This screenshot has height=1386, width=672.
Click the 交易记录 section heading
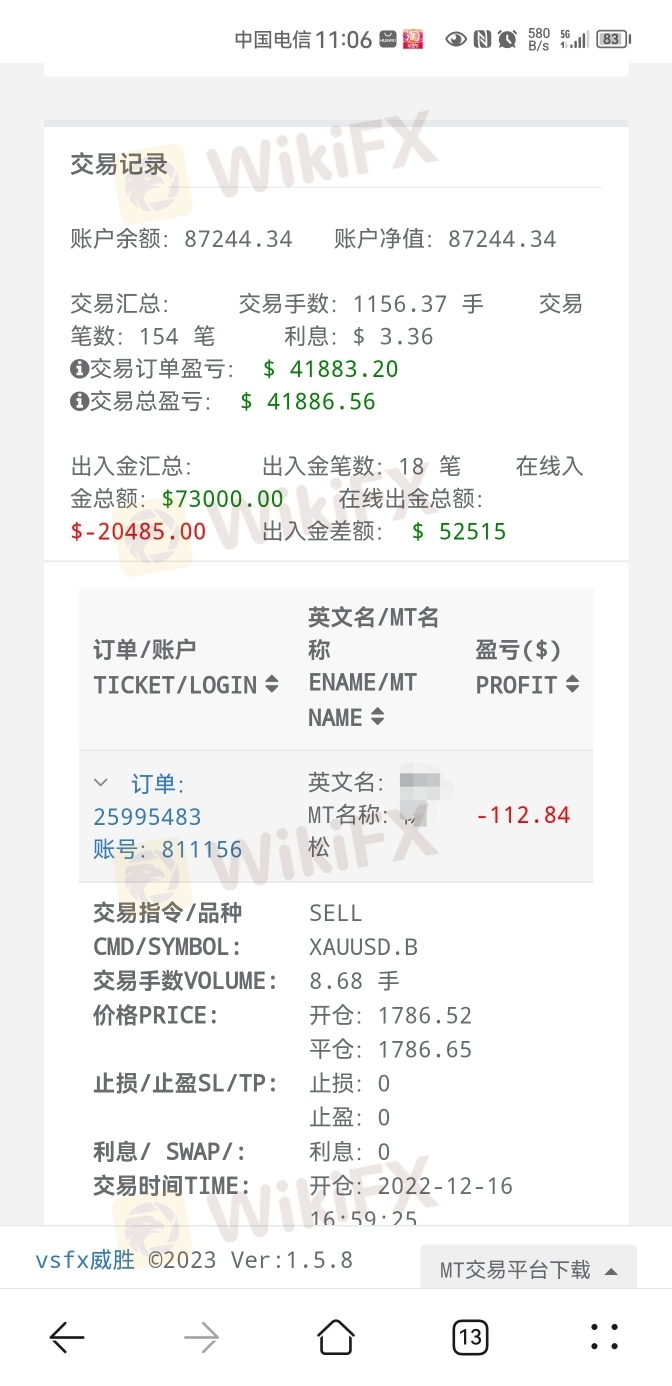[x=119, y=165]
